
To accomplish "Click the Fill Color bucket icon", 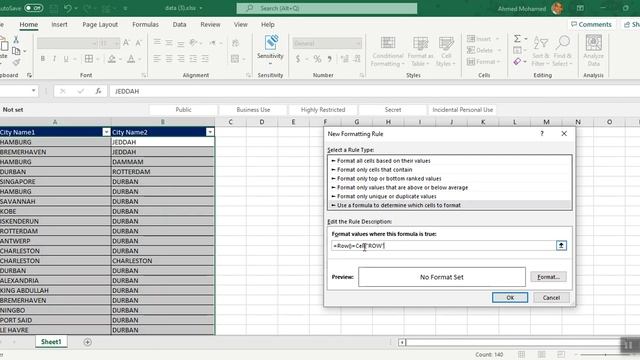I will [112, 59].
